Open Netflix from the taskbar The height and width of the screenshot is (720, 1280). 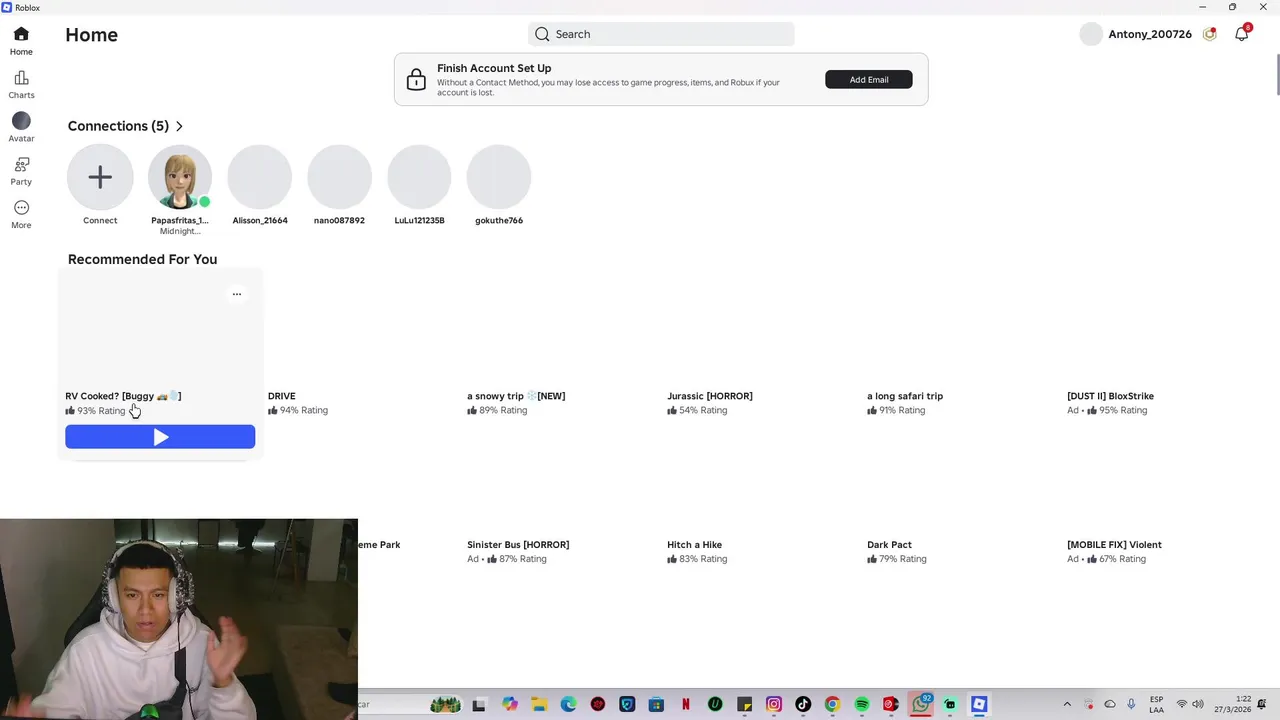pyautogui.click(x=685, y=704)
